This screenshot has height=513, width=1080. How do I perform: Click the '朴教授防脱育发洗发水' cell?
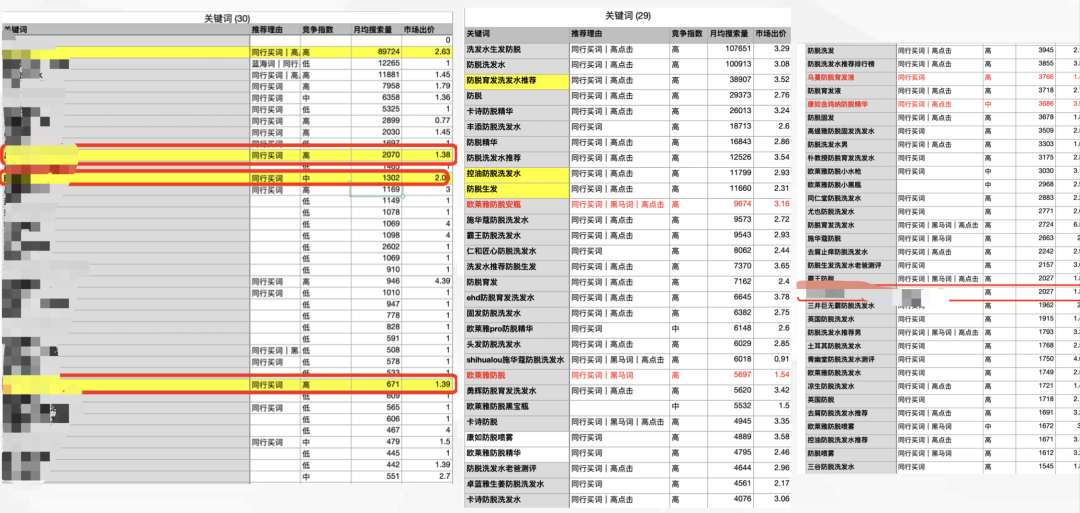(849, 158)
